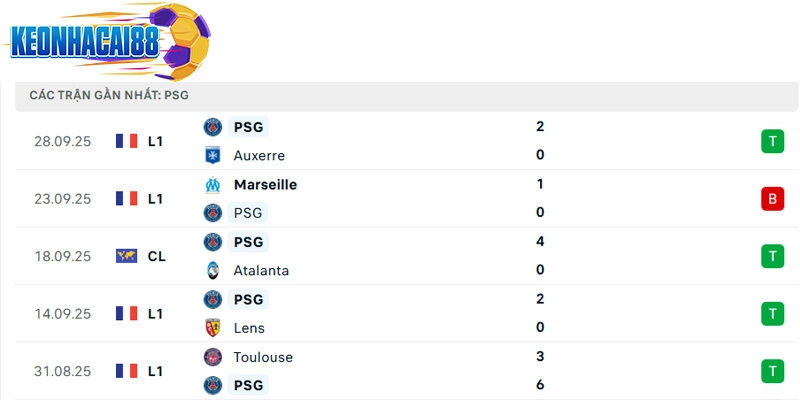800x400 pixels.
Task: Open the Toulouse team link
Action: (263, 357)
